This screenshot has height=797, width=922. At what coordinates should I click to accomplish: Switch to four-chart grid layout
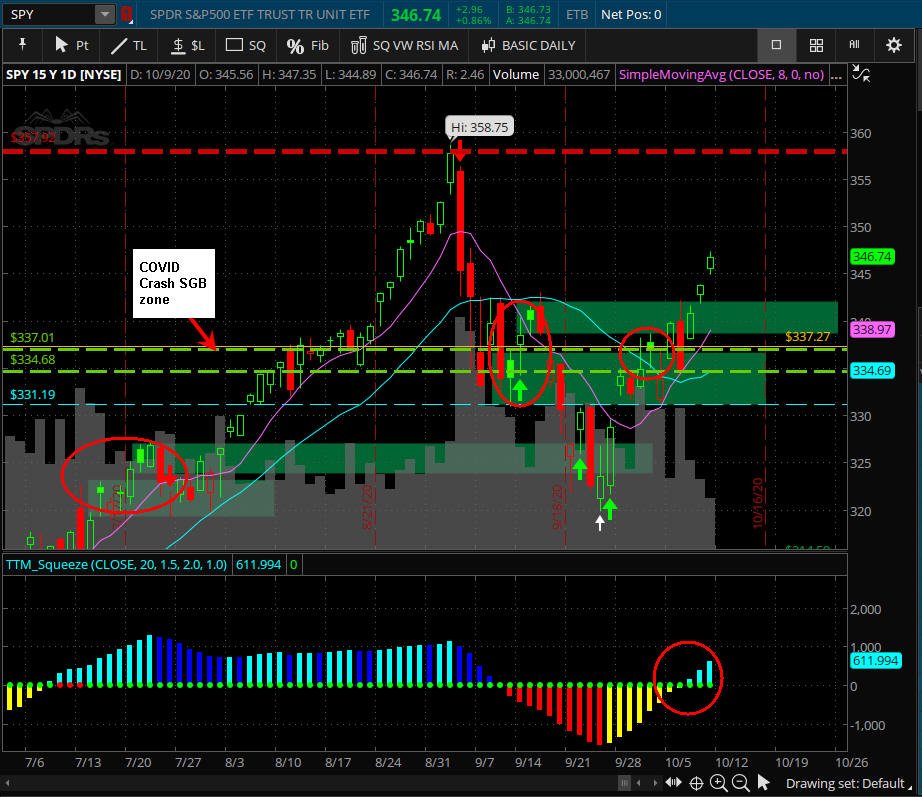(x=816, y=45)
